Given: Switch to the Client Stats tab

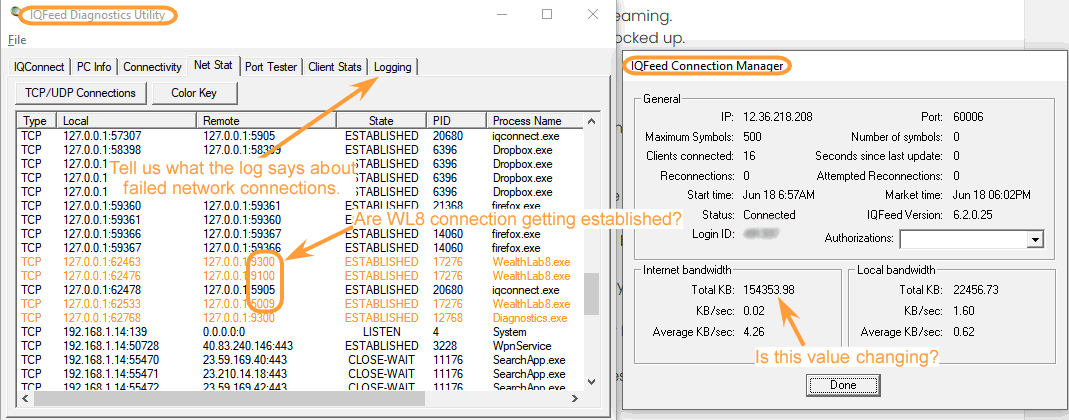Looking at the screenshot, I should click(x=335, y=67).
